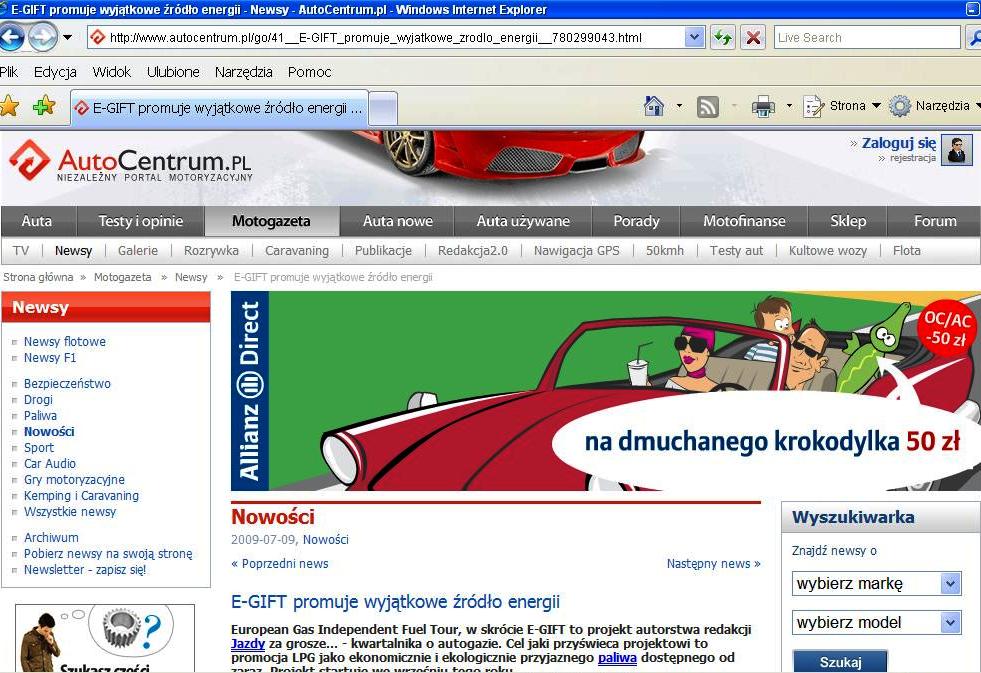
Task: Expand the Print options dropdown arrow
Action: tap(790, 106)
